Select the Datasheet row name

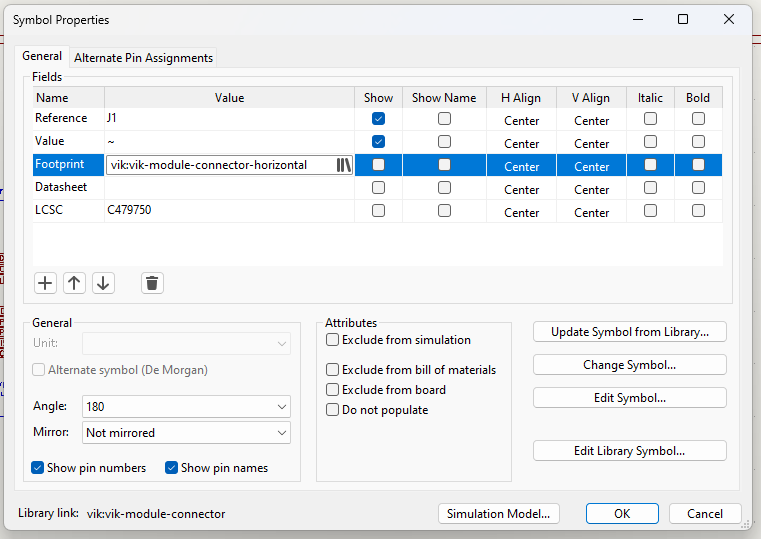click(68, 188)
